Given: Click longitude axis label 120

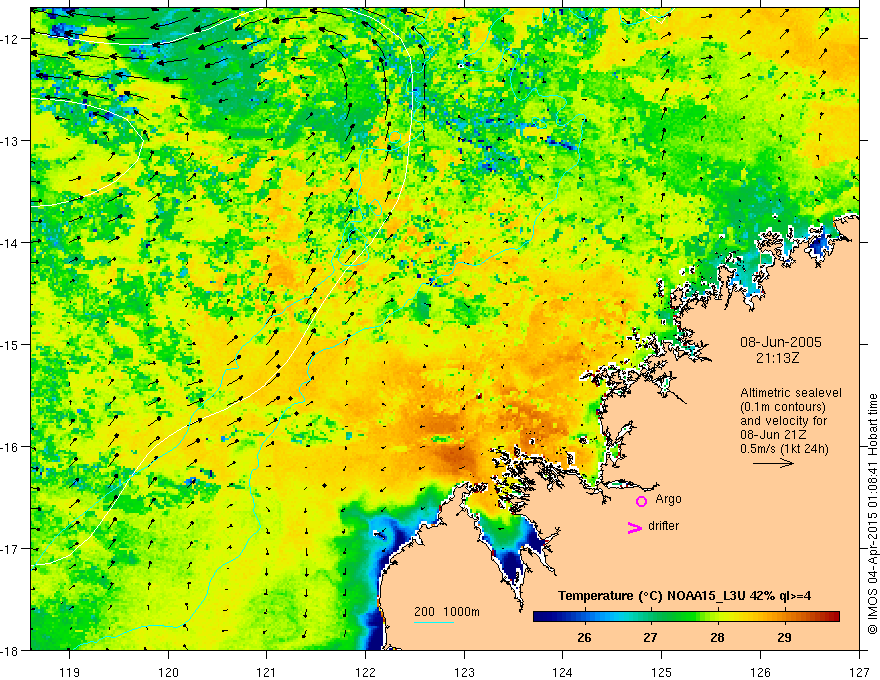Looking at the screenshot, I should click(x=168, y=672).
